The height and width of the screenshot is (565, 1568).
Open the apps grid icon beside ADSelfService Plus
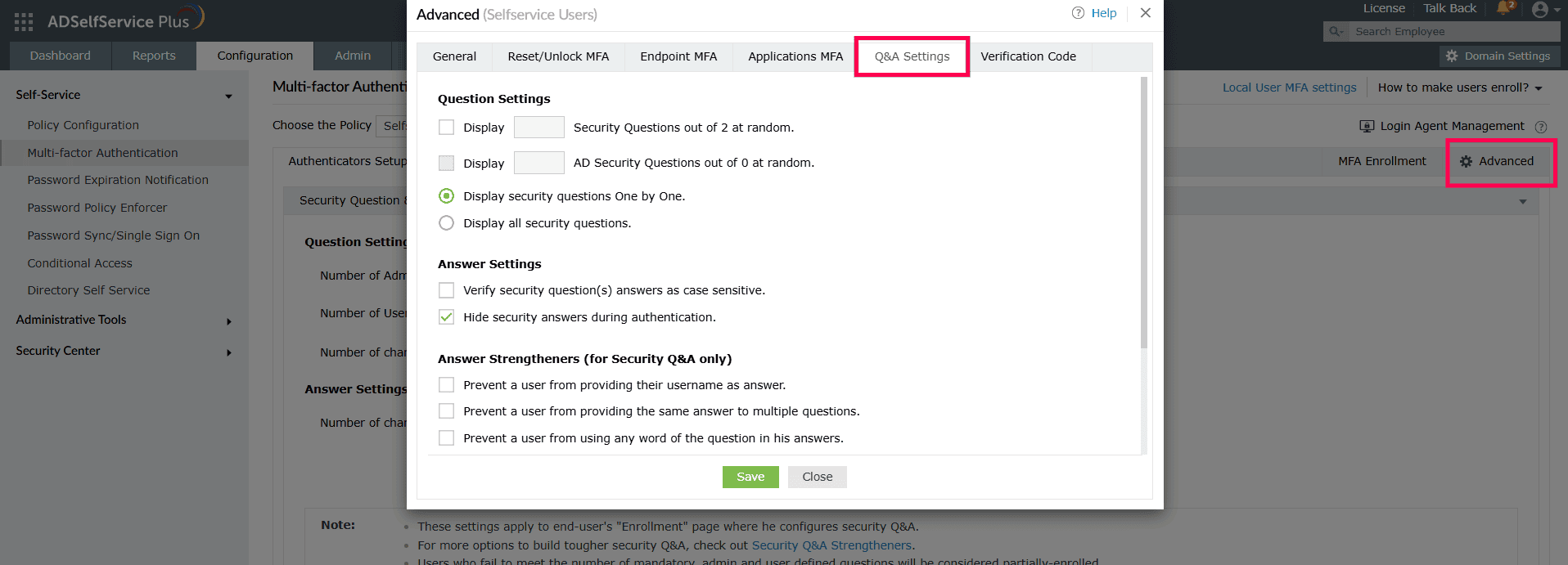pos(24,22)
